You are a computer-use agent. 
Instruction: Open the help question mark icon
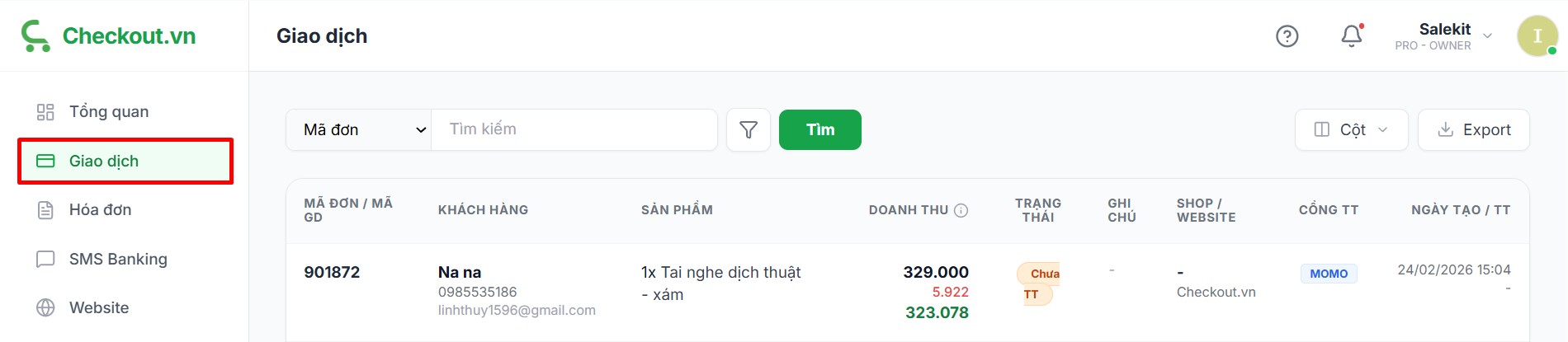point(1287,36)
